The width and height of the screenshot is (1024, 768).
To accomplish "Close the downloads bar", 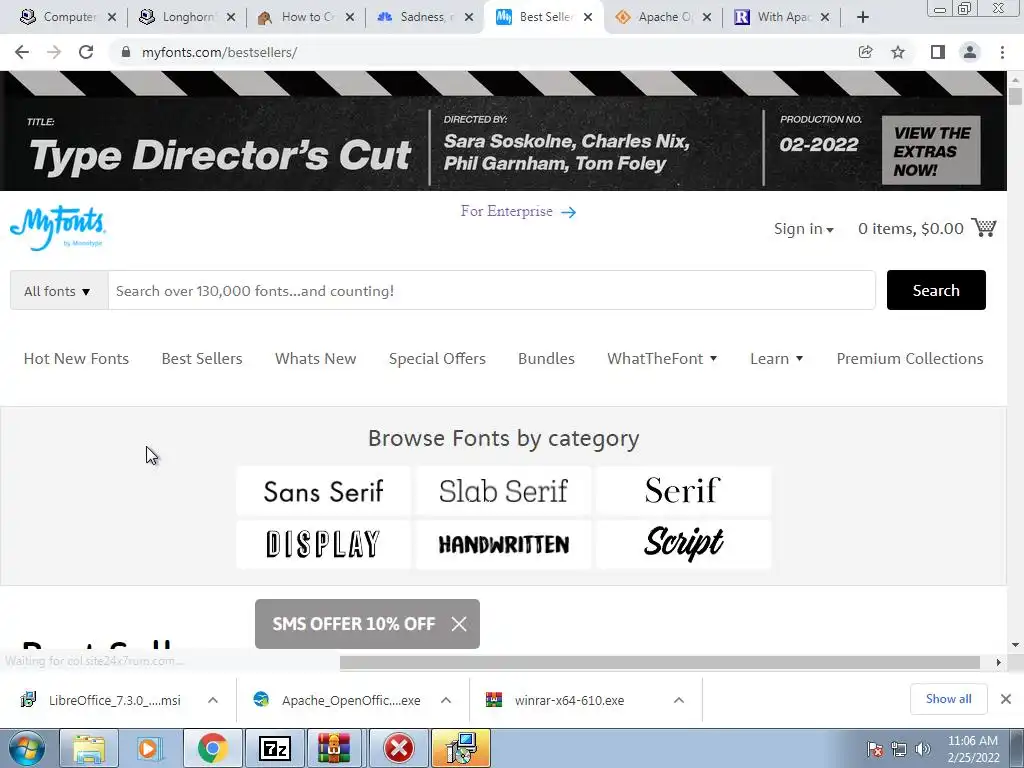I will (1006, 699).
